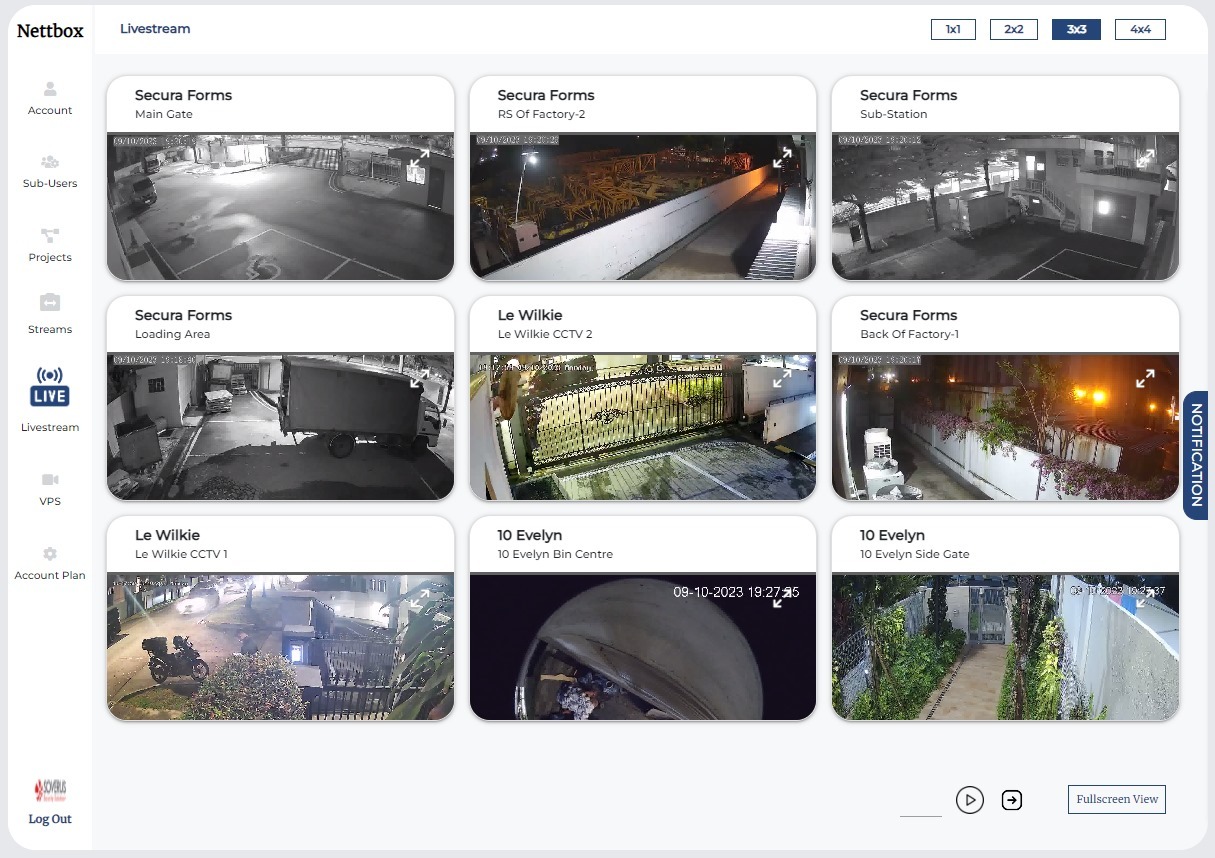Select the active 3x3 grid layout
1215x858 pixels.
click(1076, 30)
